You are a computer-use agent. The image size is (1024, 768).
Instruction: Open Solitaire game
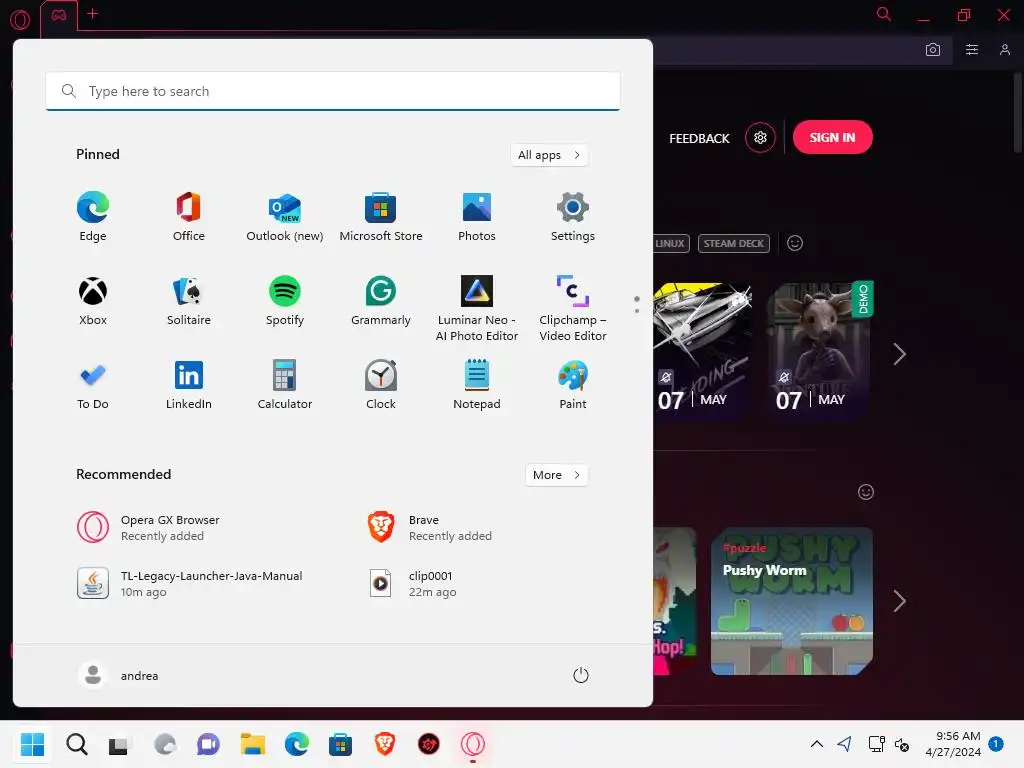tap(189, 302)
